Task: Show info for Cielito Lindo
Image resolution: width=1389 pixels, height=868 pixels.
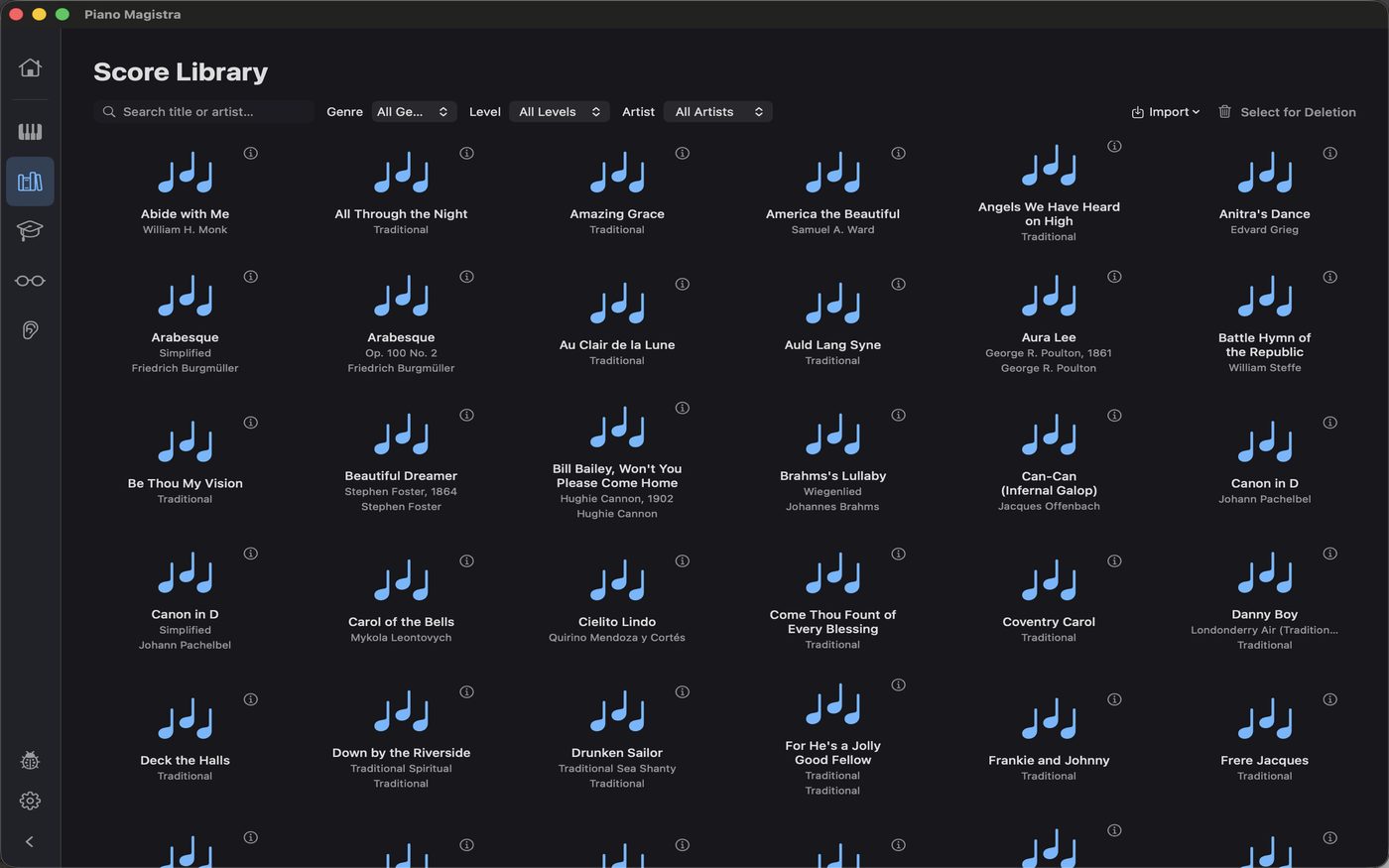Action: coord(683,560)
